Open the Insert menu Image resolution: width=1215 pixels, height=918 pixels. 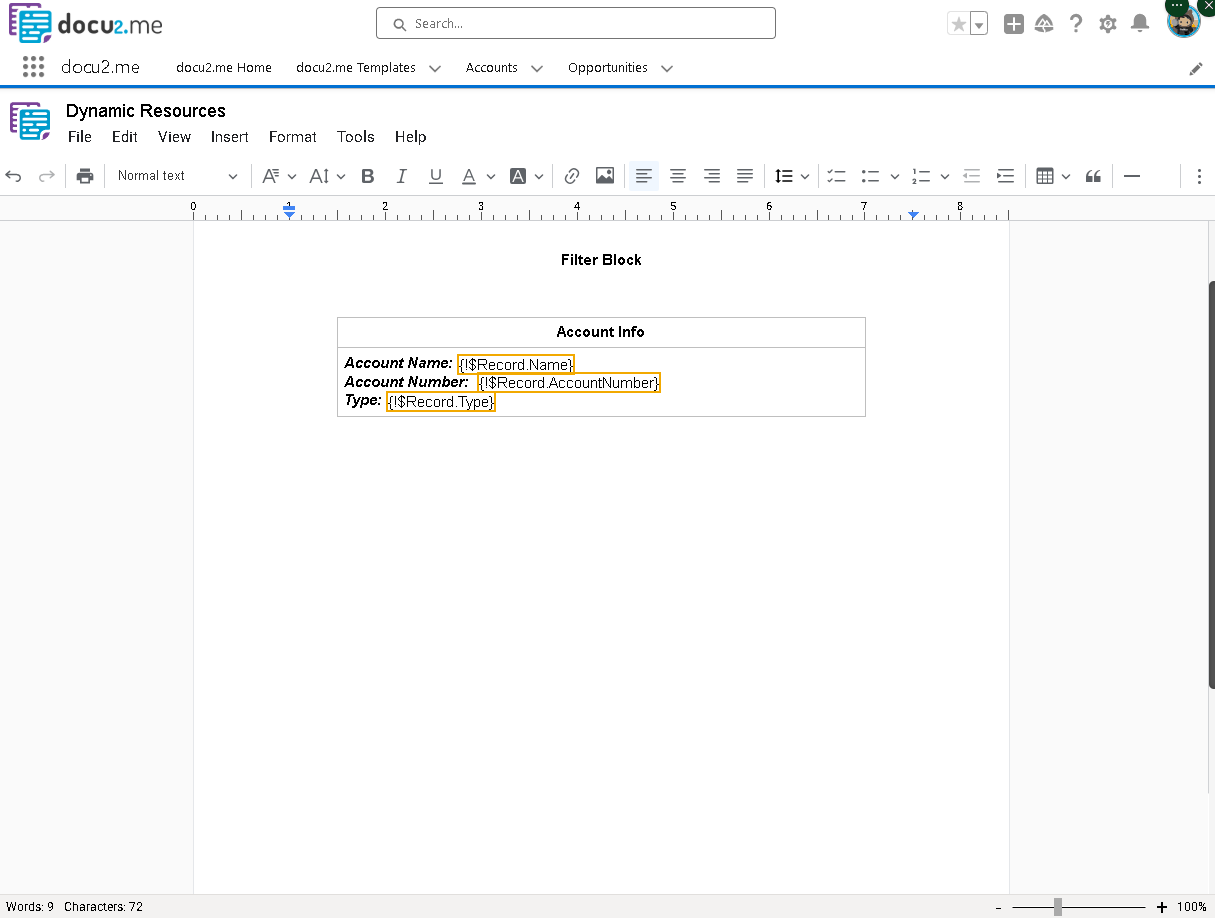(x=229, y=137)
